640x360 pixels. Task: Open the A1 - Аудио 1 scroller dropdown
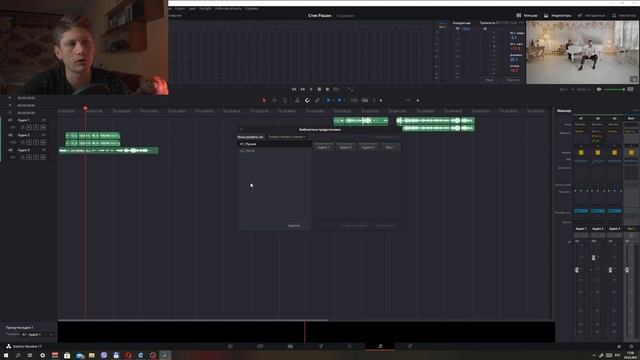pyautogui.click(x=38, y=334)
